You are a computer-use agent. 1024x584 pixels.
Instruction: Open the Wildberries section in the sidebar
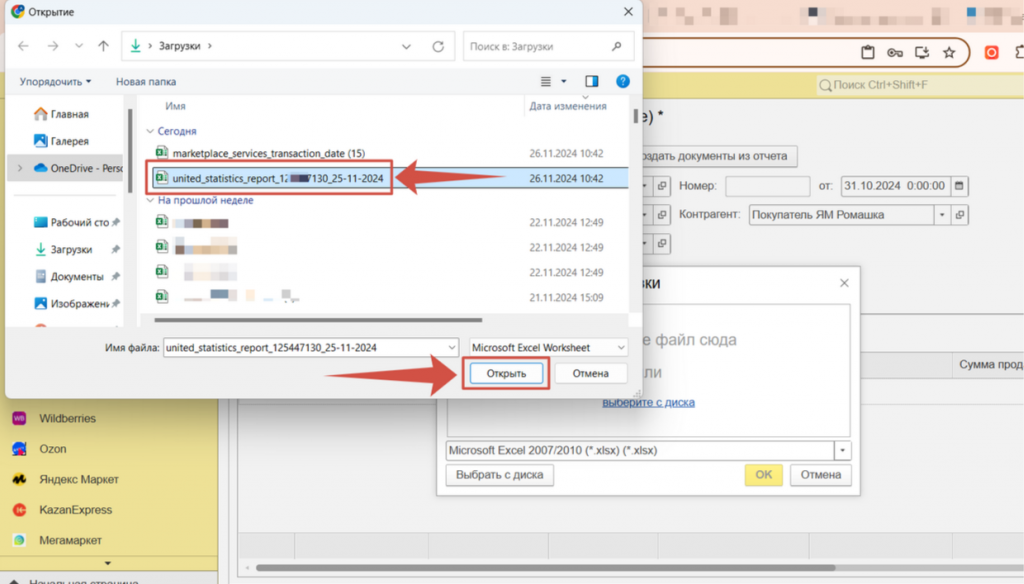[67, 418]
